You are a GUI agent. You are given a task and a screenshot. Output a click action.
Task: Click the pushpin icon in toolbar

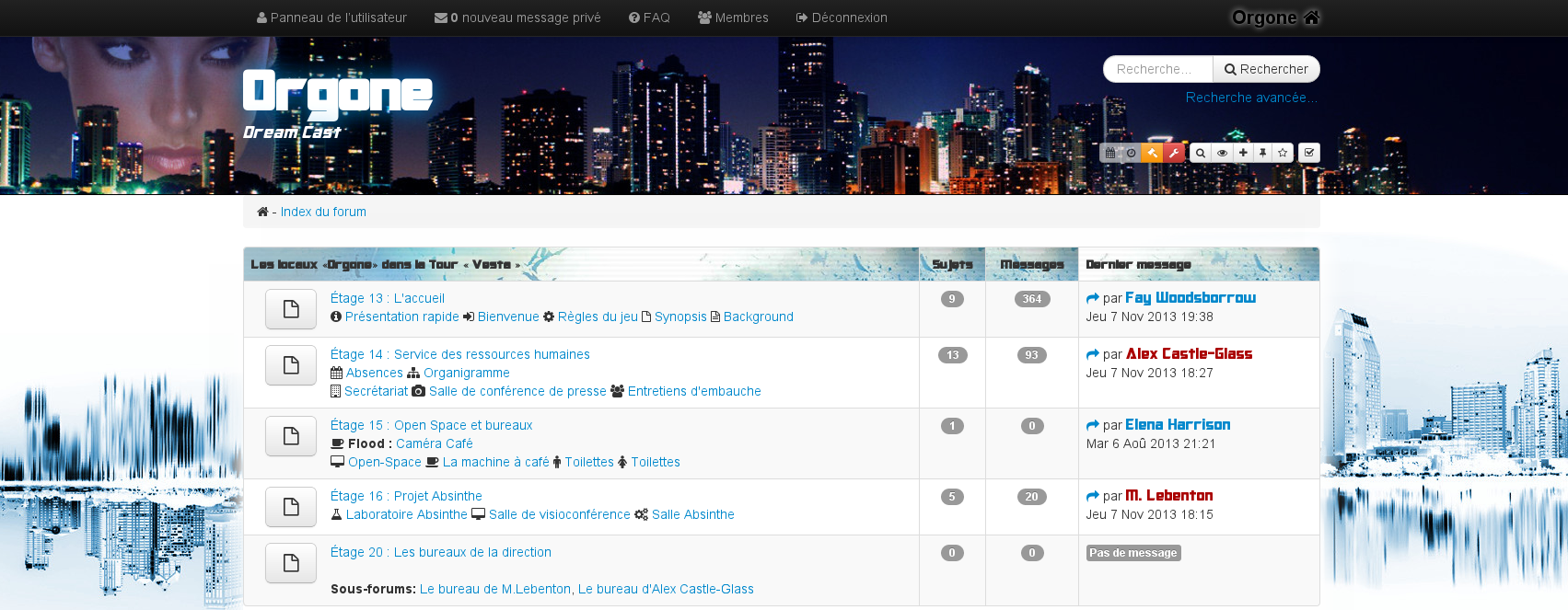1263,153
